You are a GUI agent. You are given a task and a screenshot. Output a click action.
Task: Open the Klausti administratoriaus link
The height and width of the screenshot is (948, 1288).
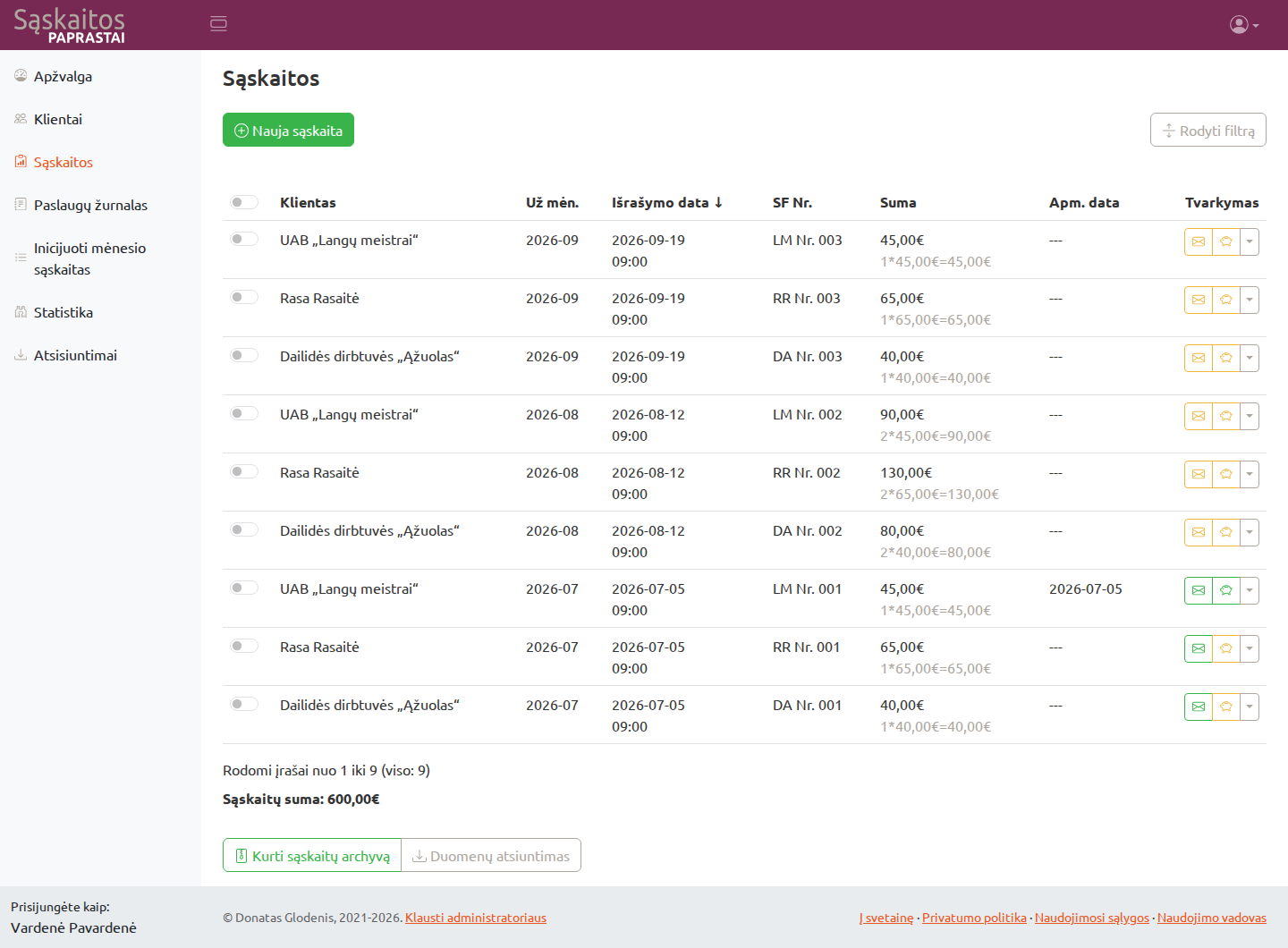[476, 918]
